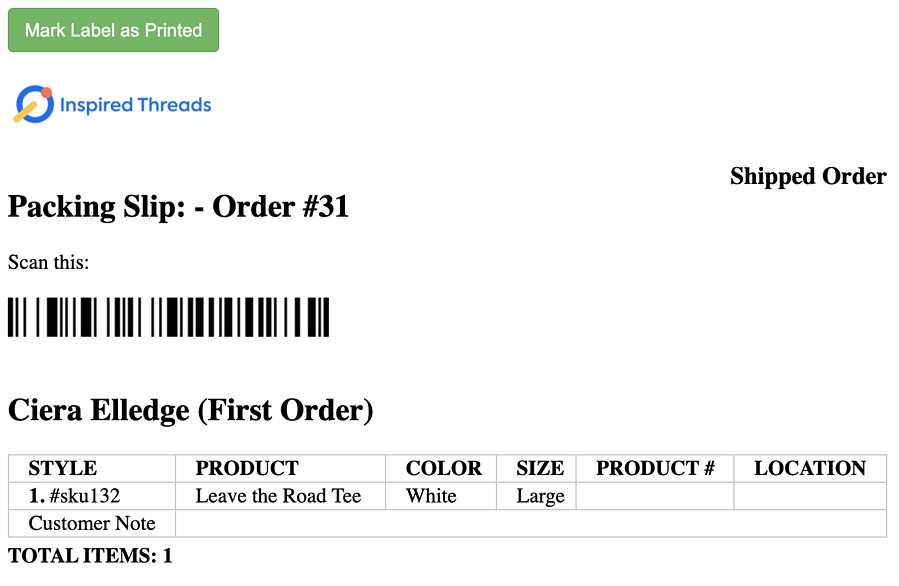
Task: Click the Inspired Threads circular logo icon
Action: click(34, 104)
